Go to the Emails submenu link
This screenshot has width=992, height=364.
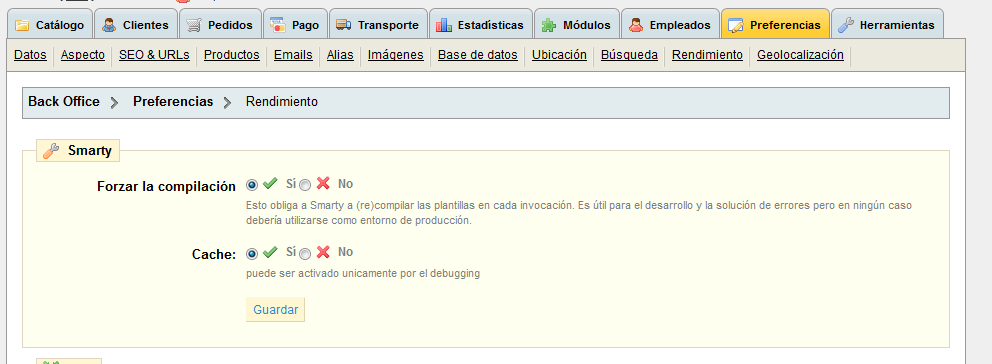coord(293,55)
